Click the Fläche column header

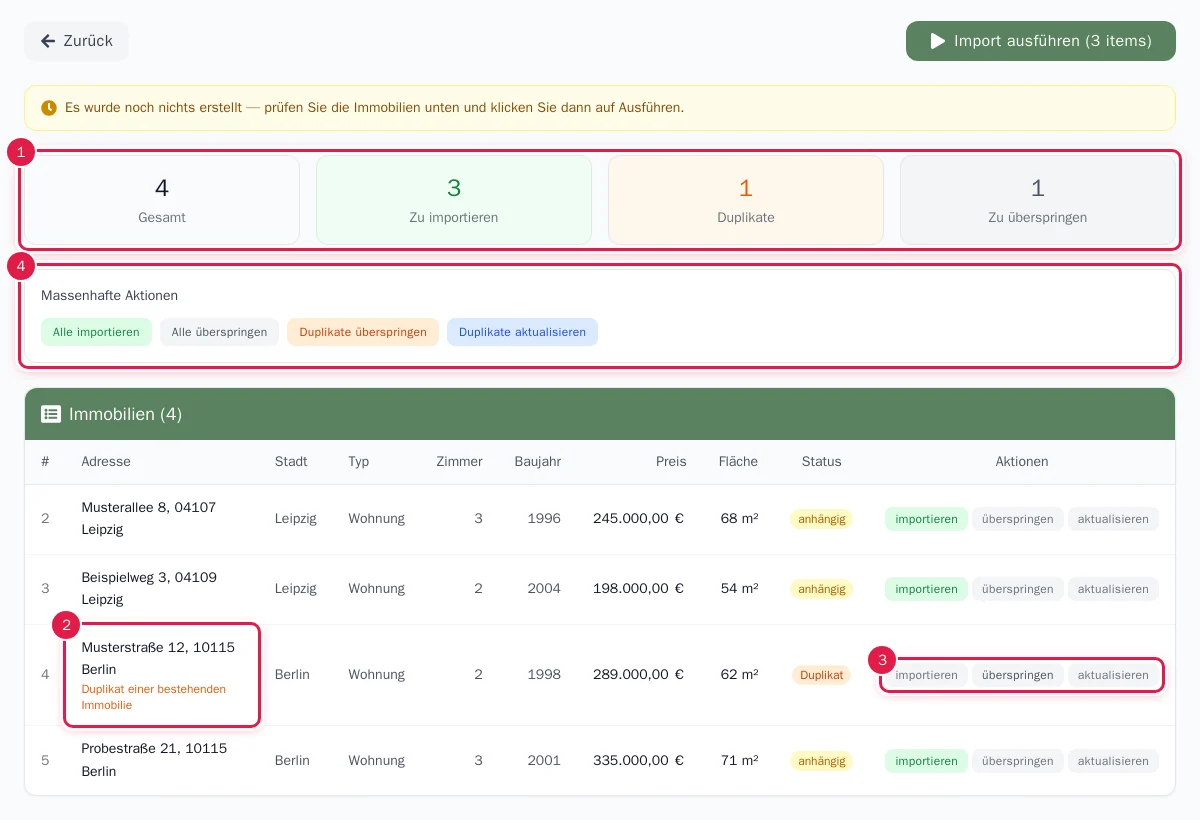[x=738, y=461]
